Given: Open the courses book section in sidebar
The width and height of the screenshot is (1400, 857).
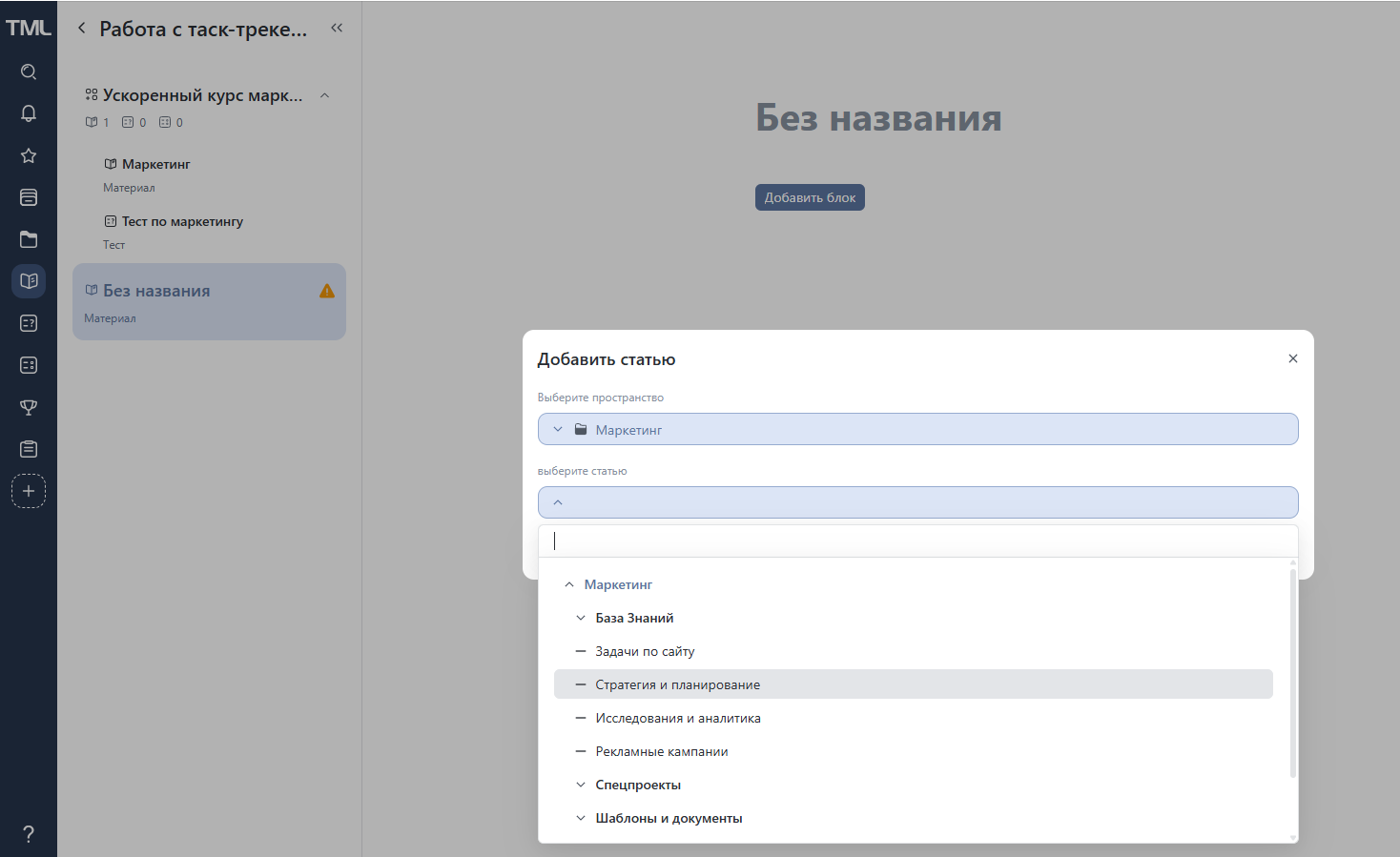Looking at the screenshot, I should tap(29, 280).
